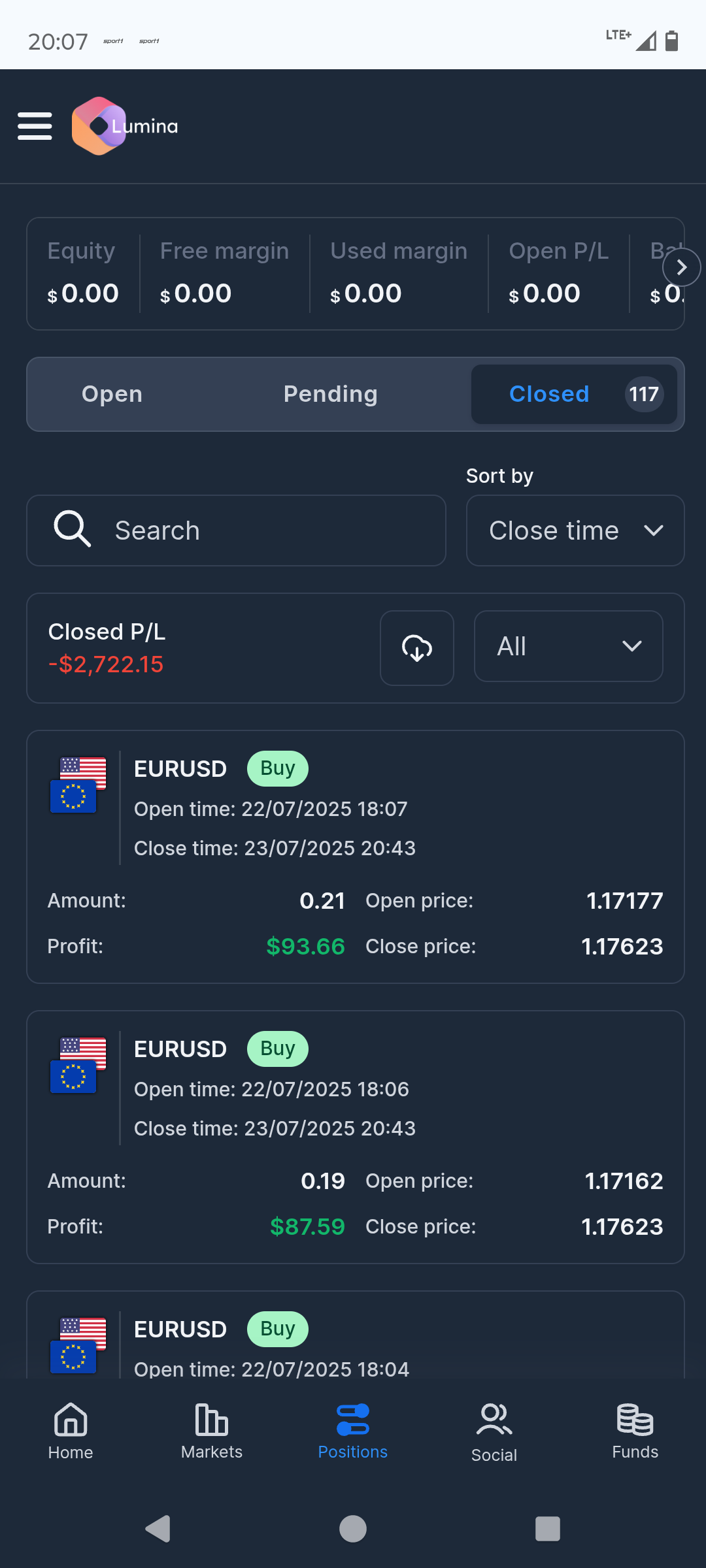Viewport: 706px width, 1568px height.
Task: Open the EURUSD trade with $93.66 profit
Action: pyautogui.click(x=355, y=856)
